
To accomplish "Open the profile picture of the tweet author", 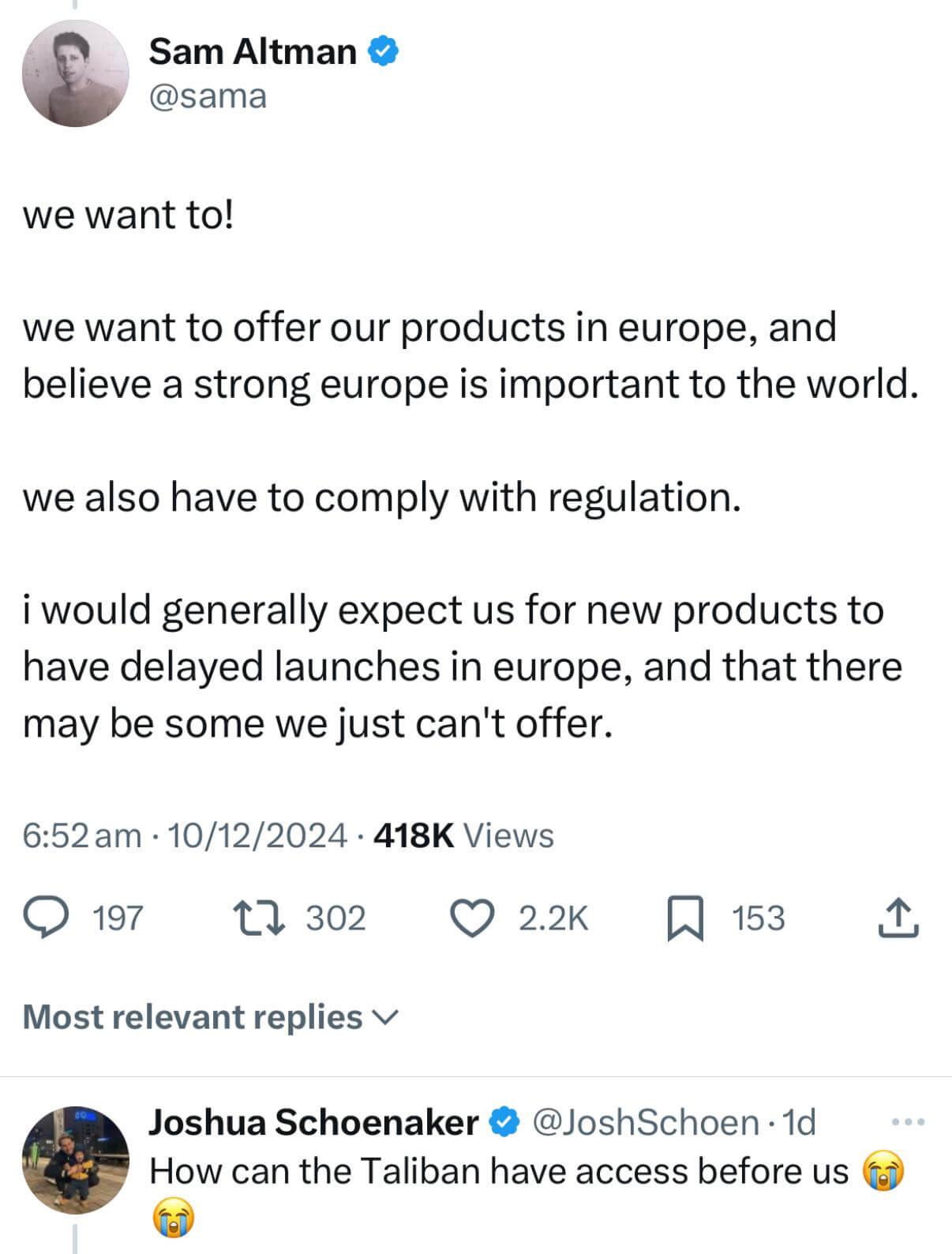I will [x=75, y=73].
